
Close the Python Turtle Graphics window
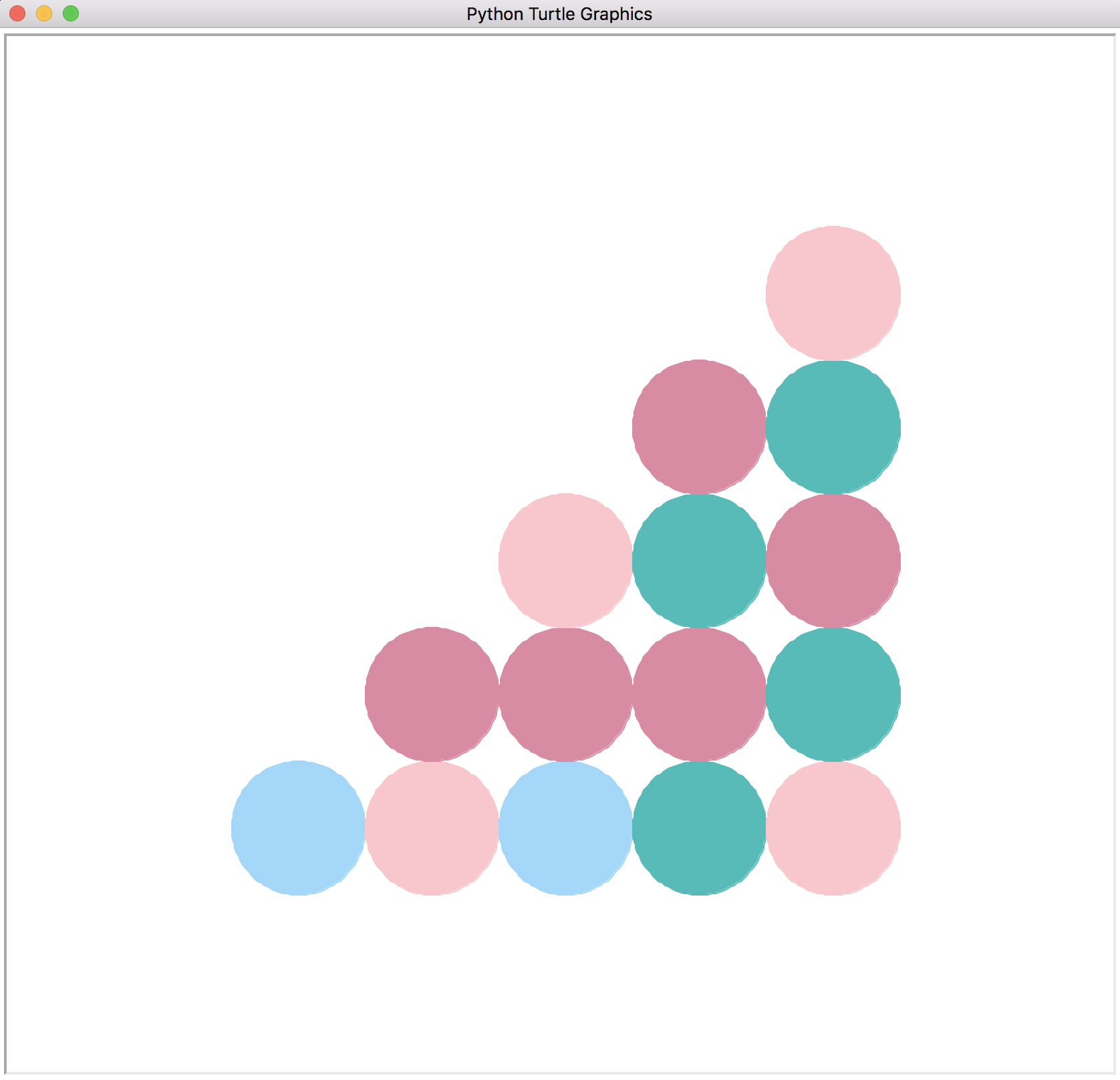17,13
